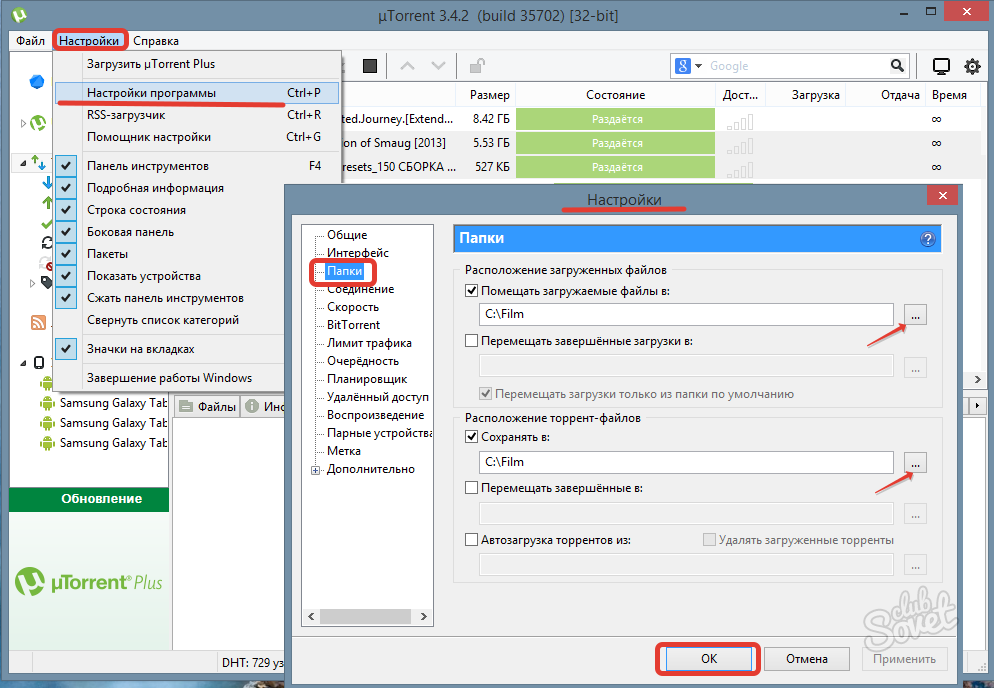The width and height of the screenshot is (994, 688).
Task: Select Завершение работы Windows menu entry
Action: 169,378
